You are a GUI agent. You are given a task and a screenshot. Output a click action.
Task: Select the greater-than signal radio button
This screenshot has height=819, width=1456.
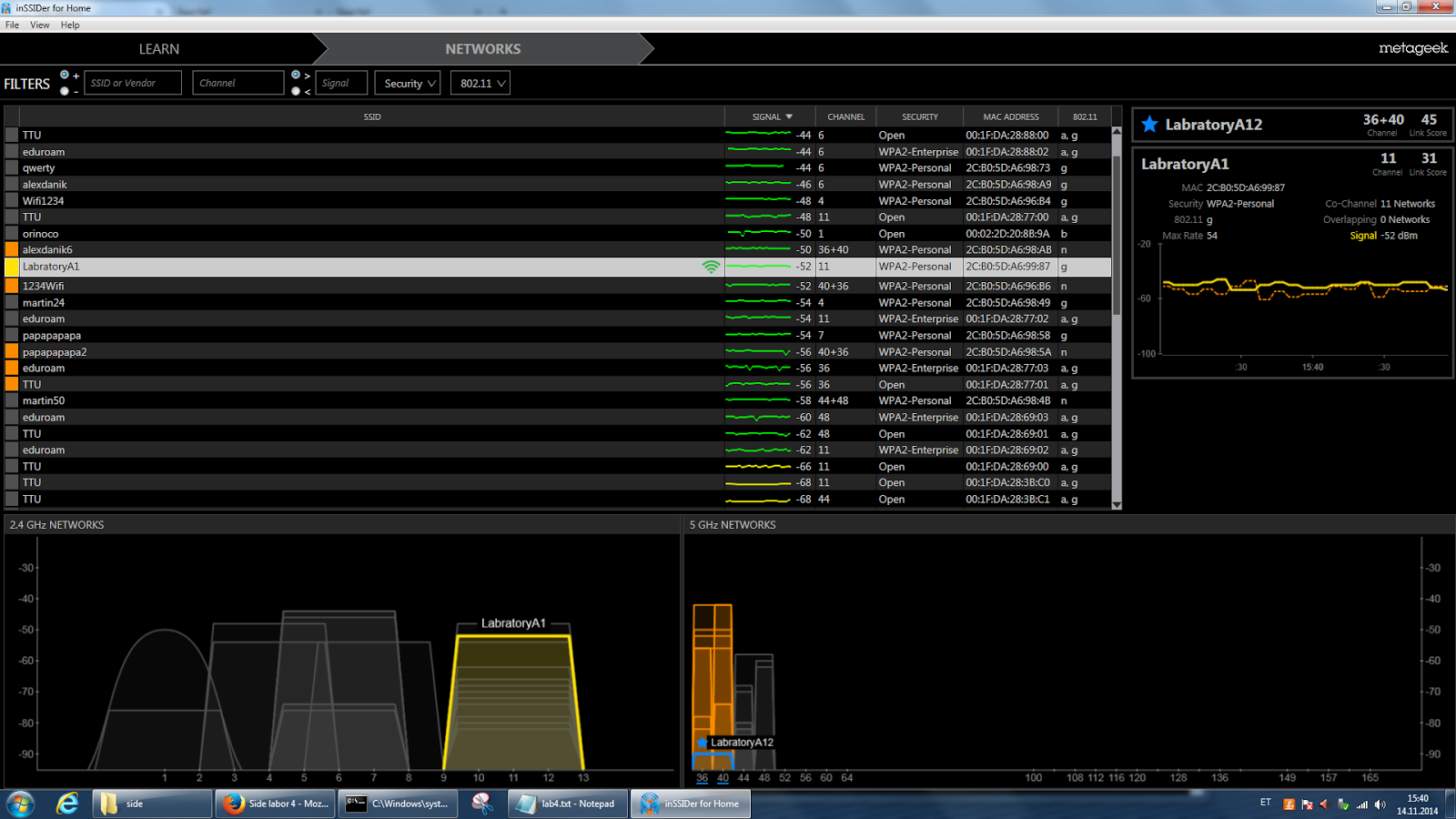coord(296,75)
